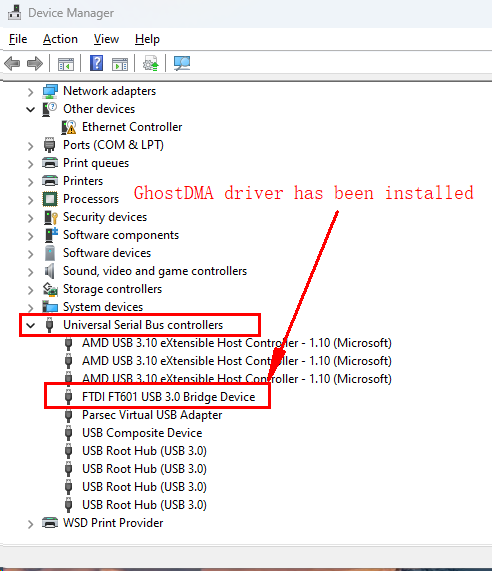Expand Sound, video and game controllers
492x571 pixels.
(31, 272)
